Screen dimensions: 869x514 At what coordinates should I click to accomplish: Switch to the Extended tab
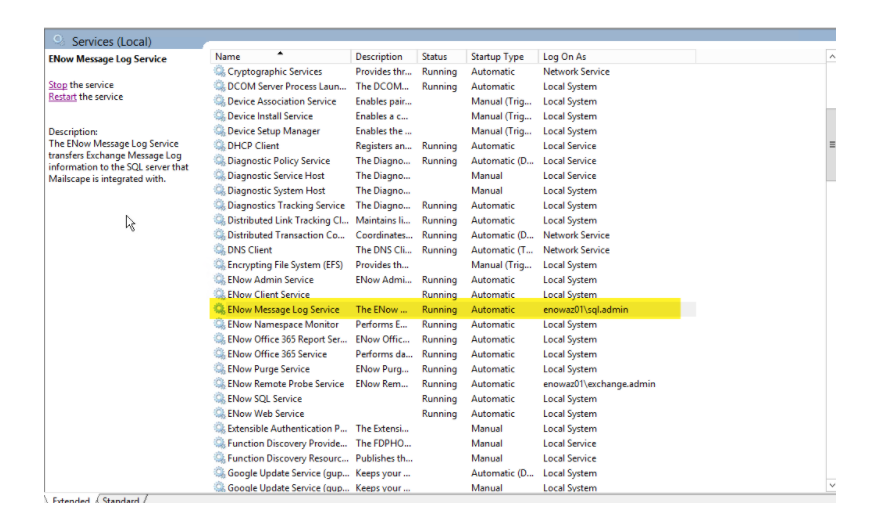(70, 500)
